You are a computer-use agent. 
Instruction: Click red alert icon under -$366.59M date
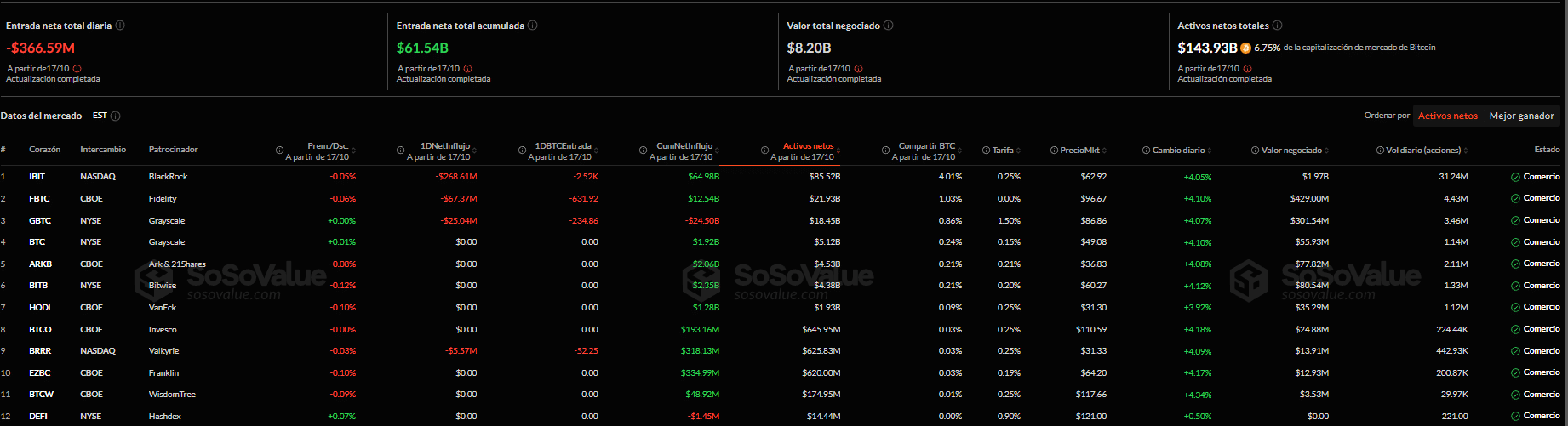pyautogui.click(x=77, y=69)
